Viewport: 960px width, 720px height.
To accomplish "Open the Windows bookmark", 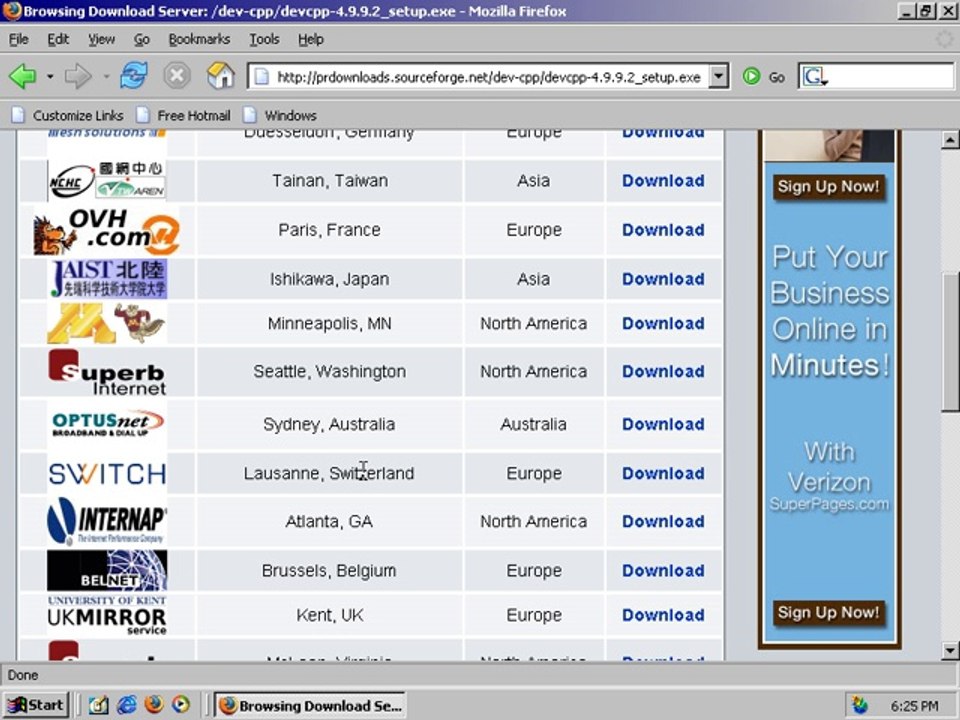I will pyautogui.click(x=280, y=115).
